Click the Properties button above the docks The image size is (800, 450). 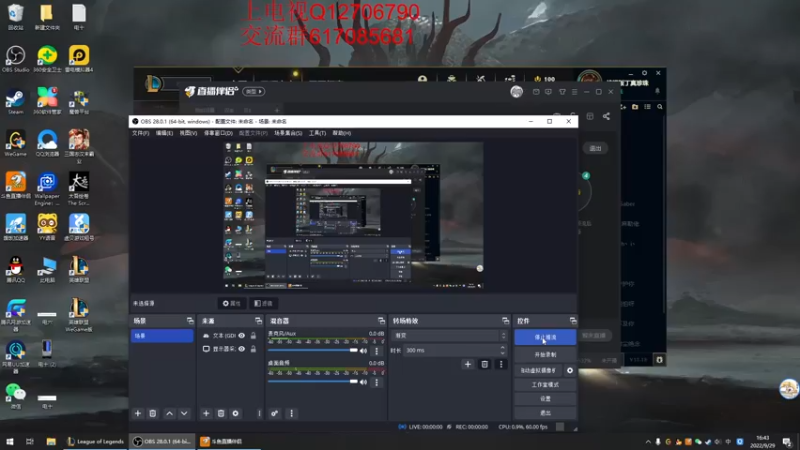pyautogui.click(x=232, y=304)
